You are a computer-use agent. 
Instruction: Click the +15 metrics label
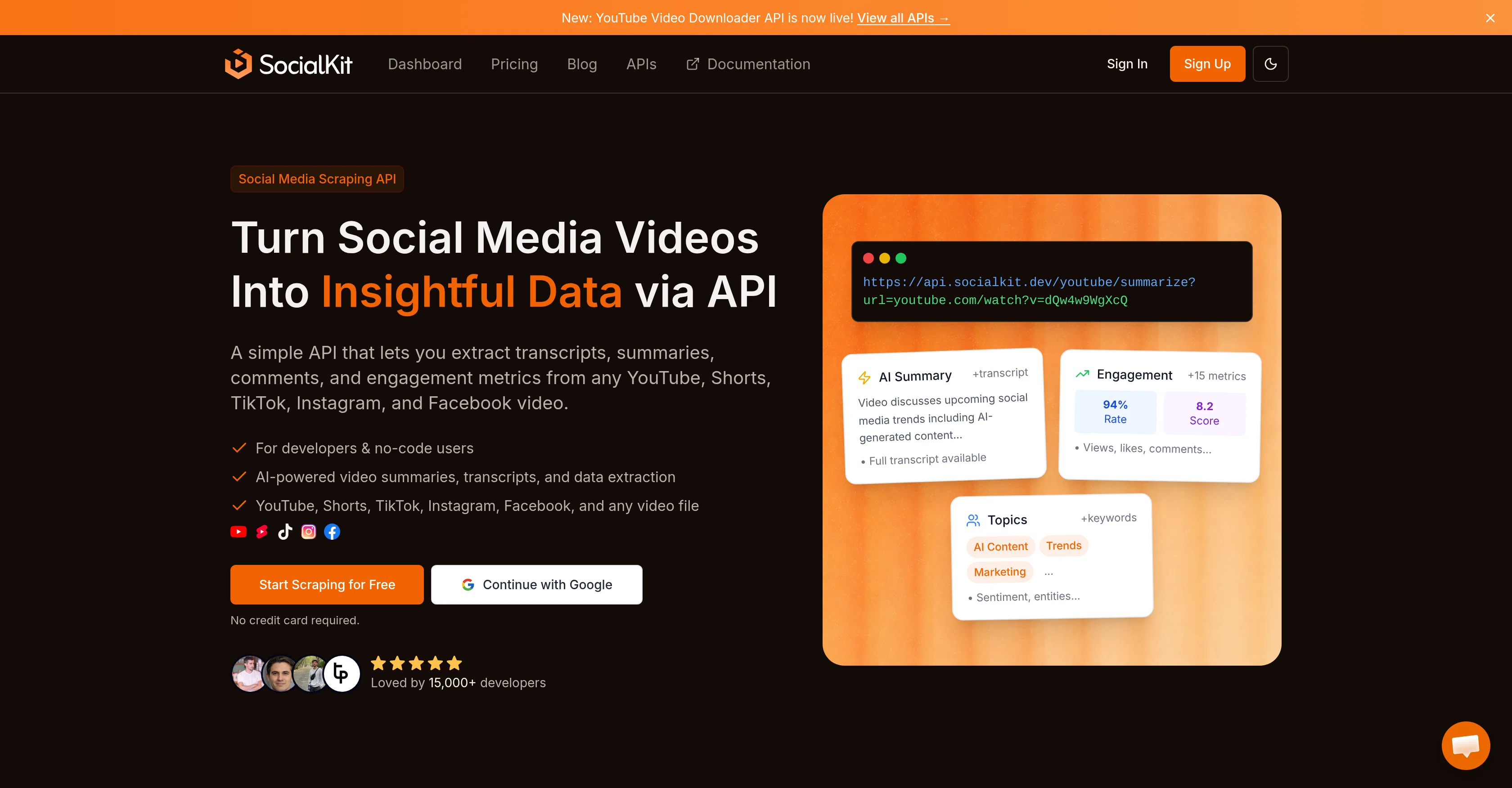click(x=1216, y=376)
